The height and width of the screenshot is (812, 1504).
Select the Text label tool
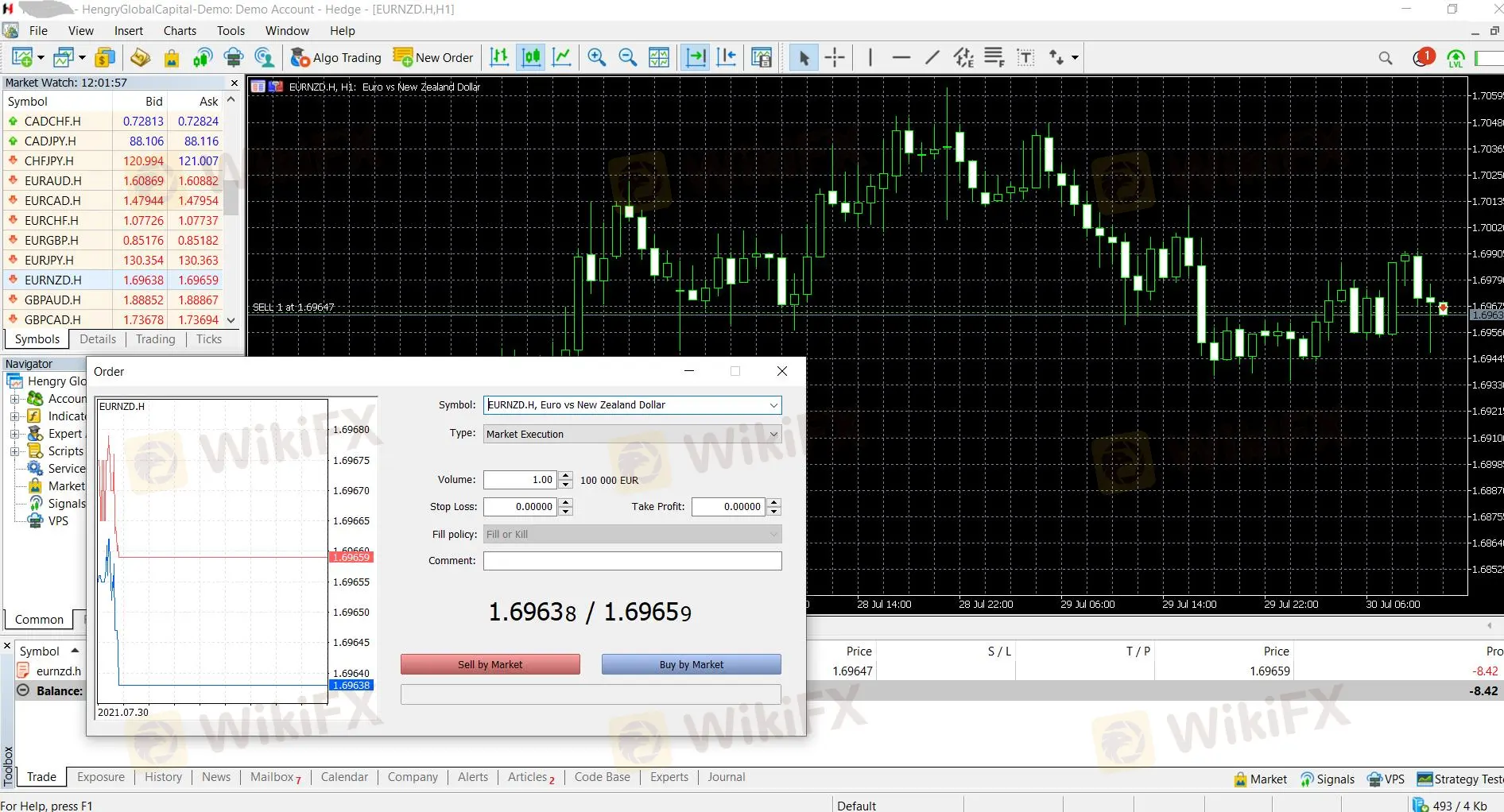[x=1025, y=57]
